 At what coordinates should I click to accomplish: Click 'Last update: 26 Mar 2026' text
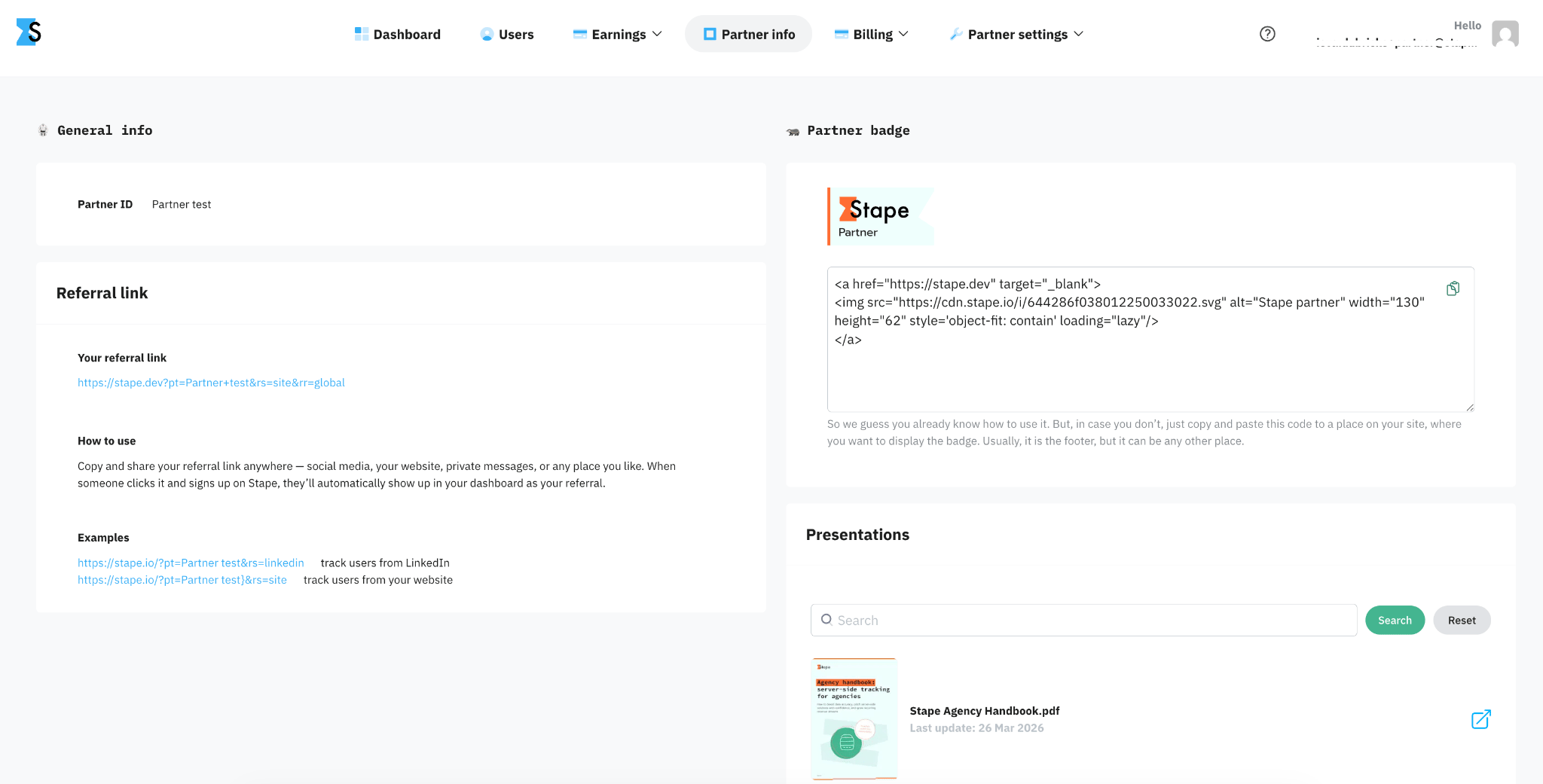point(976,728)
